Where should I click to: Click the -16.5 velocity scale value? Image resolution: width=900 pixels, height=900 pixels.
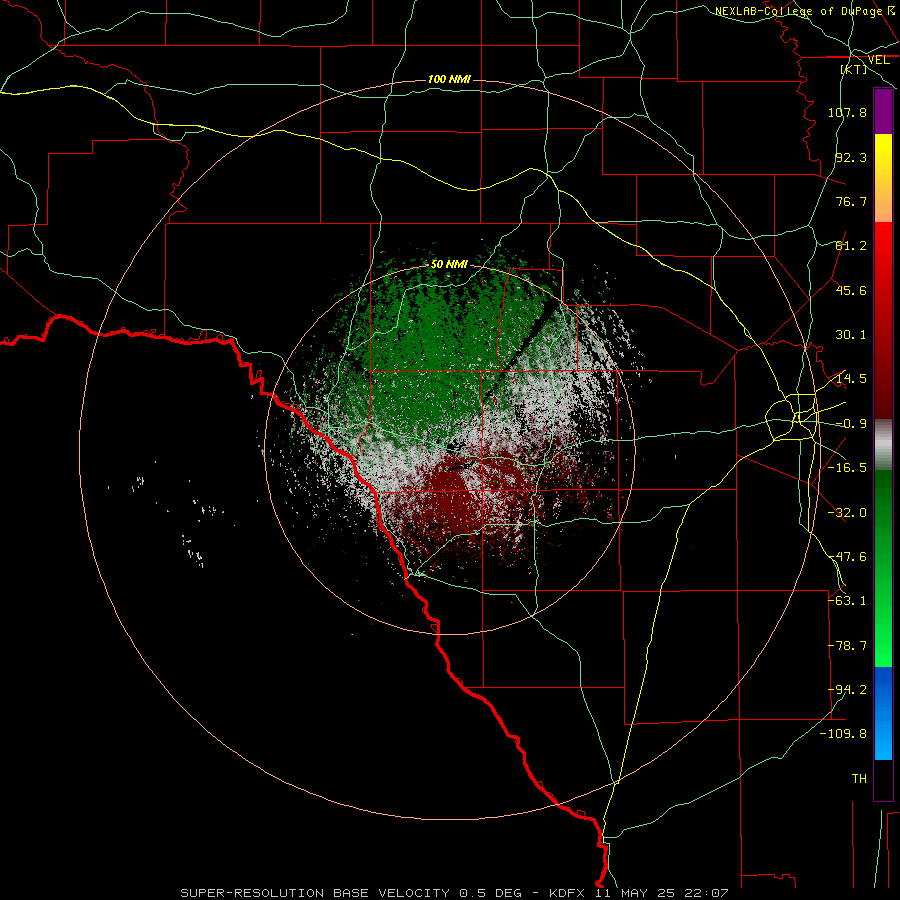847,468
